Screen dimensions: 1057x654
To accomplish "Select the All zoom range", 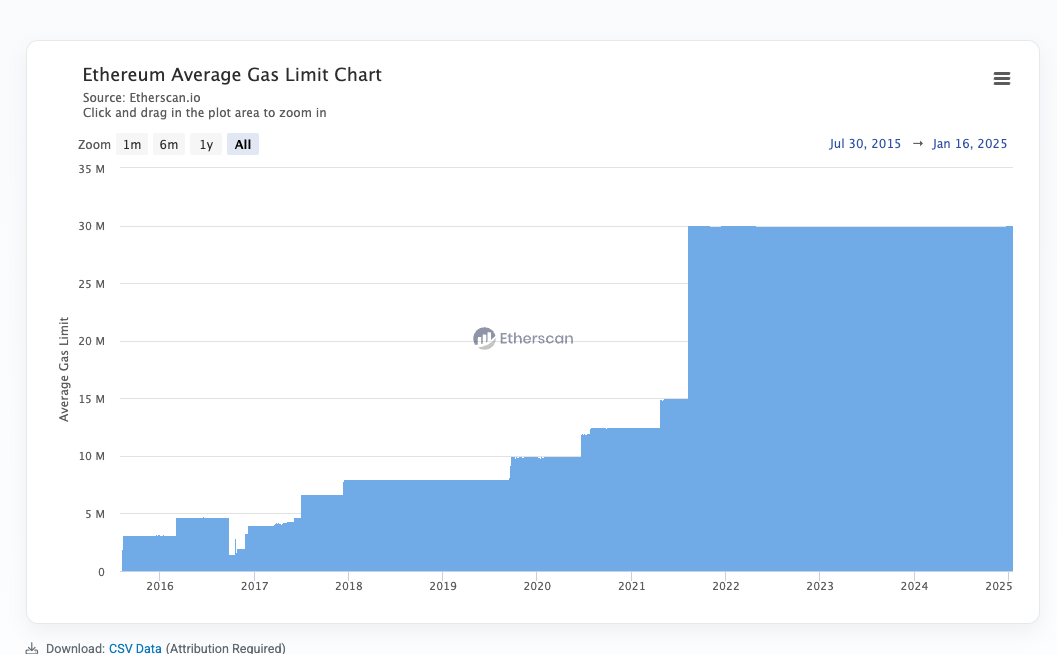I will pos(243,144).
